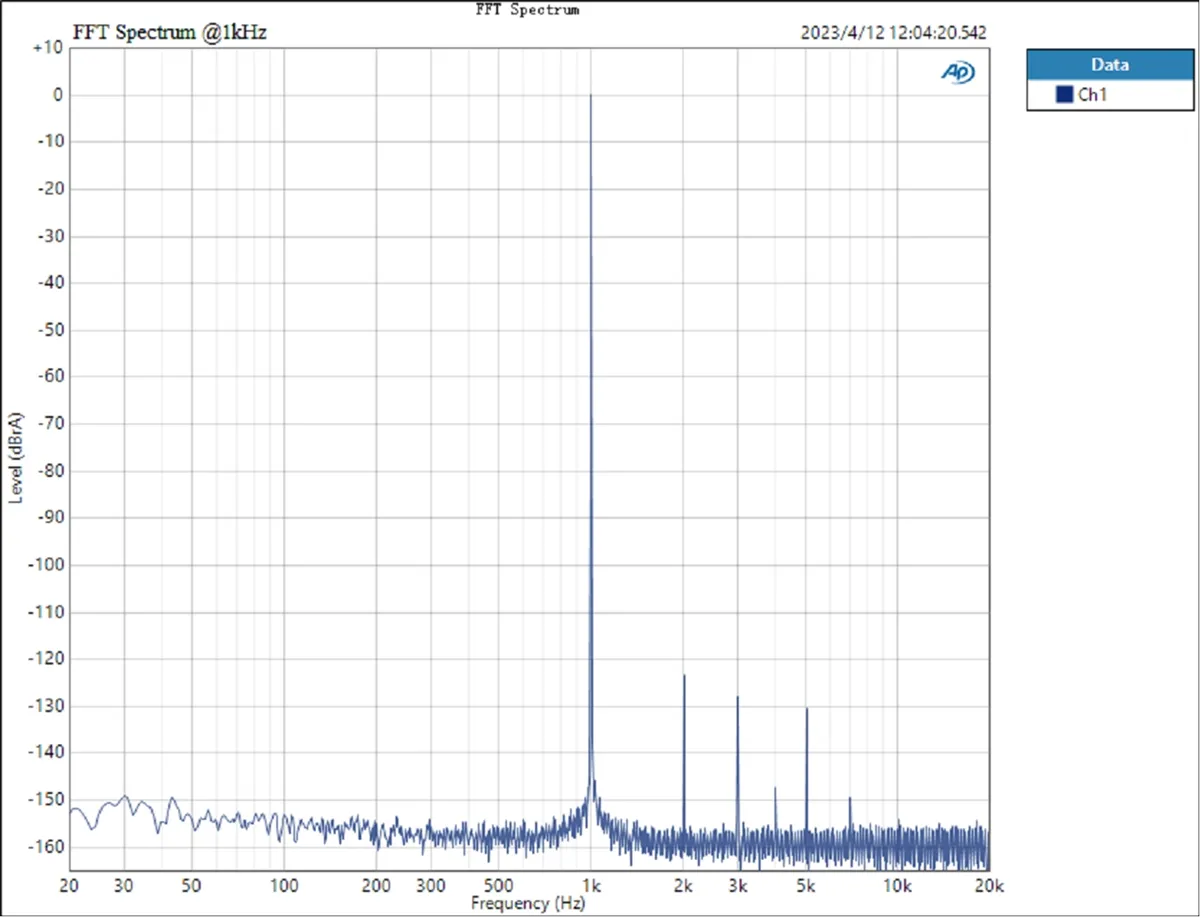Click the 'FFT Spectrum @1kHz' graph title
Image resolution: width=1200 pixels, height=917 pixels.
[170, 33]
